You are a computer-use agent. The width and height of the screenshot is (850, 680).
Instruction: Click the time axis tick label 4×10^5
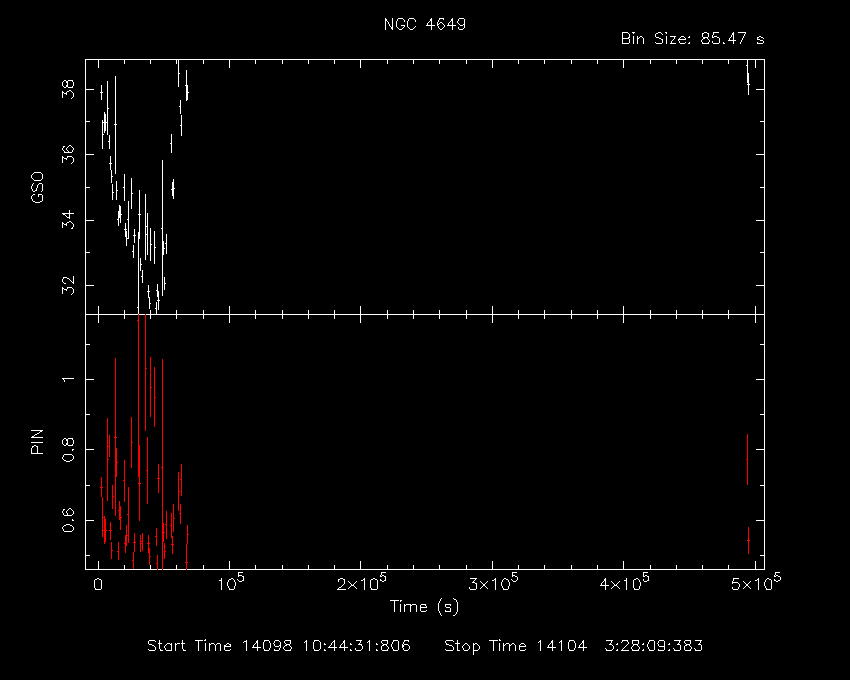624,583
